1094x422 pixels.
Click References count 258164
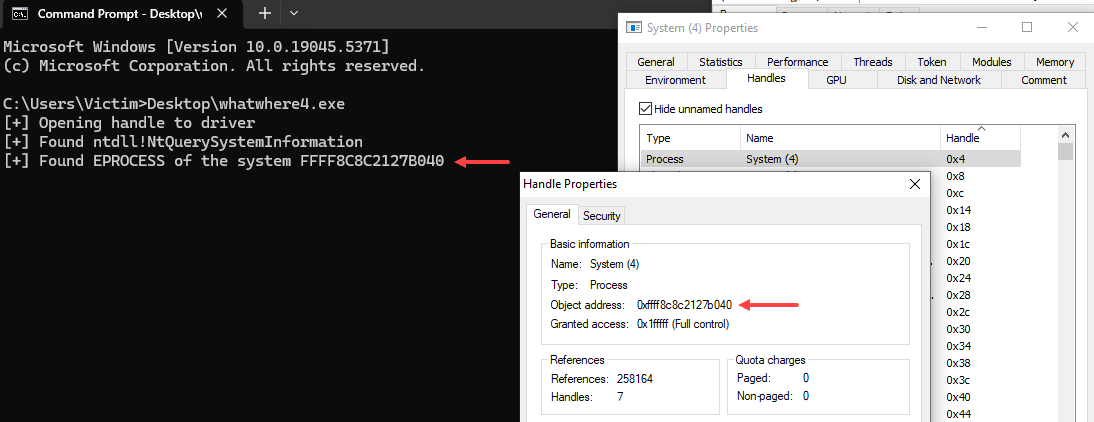635,379
